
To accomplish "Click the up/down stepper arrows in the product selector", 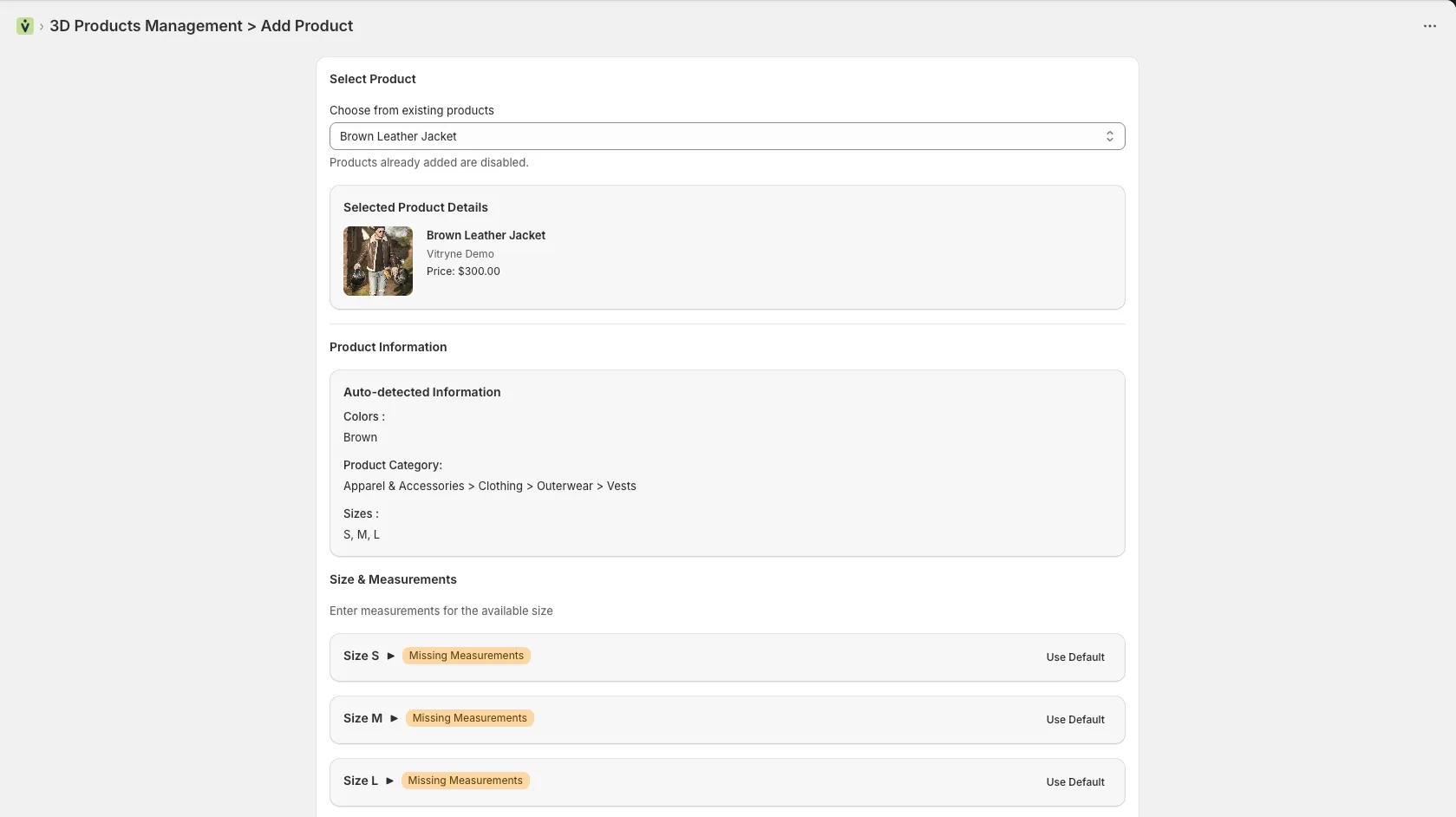I will 1110,136.
